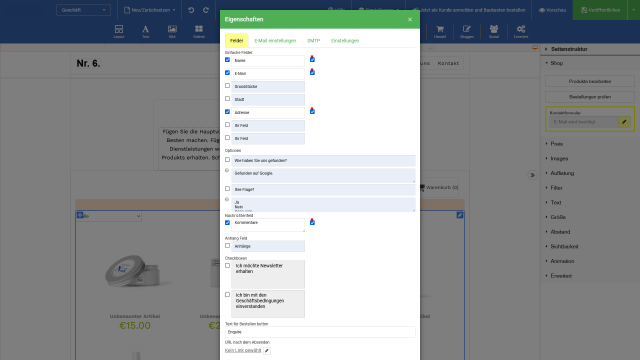Uncheck the Name field checkbox
The height and width of the screenshot is (360, 640).
pyautogui.click(x=227, y=60)
